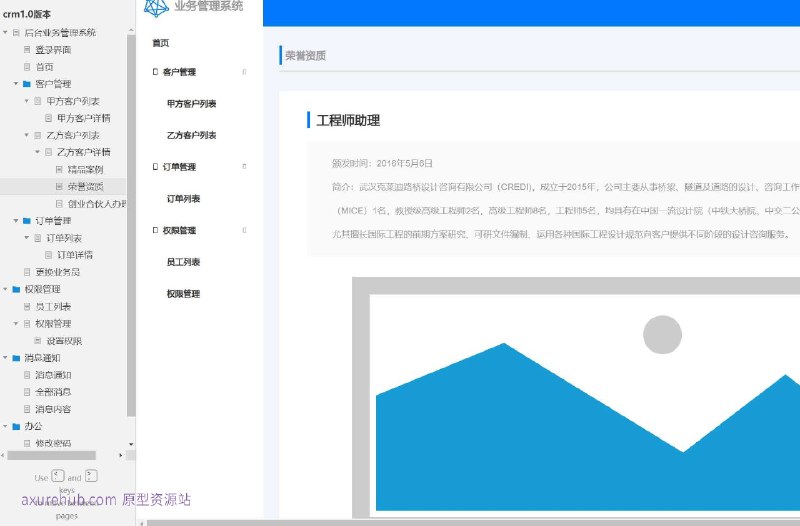Image resolution: width=800 pixels, height=526 pixels.
Task: Open 更换业务员 page in tree
Action: point(58,272)
